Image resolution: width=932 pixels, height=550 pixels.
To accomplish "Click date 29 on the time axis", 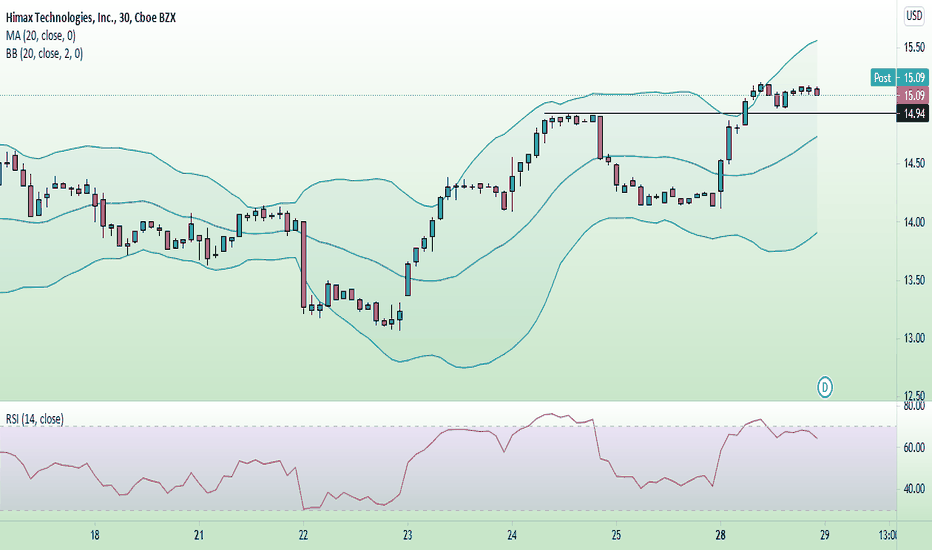I will point(824,535).
